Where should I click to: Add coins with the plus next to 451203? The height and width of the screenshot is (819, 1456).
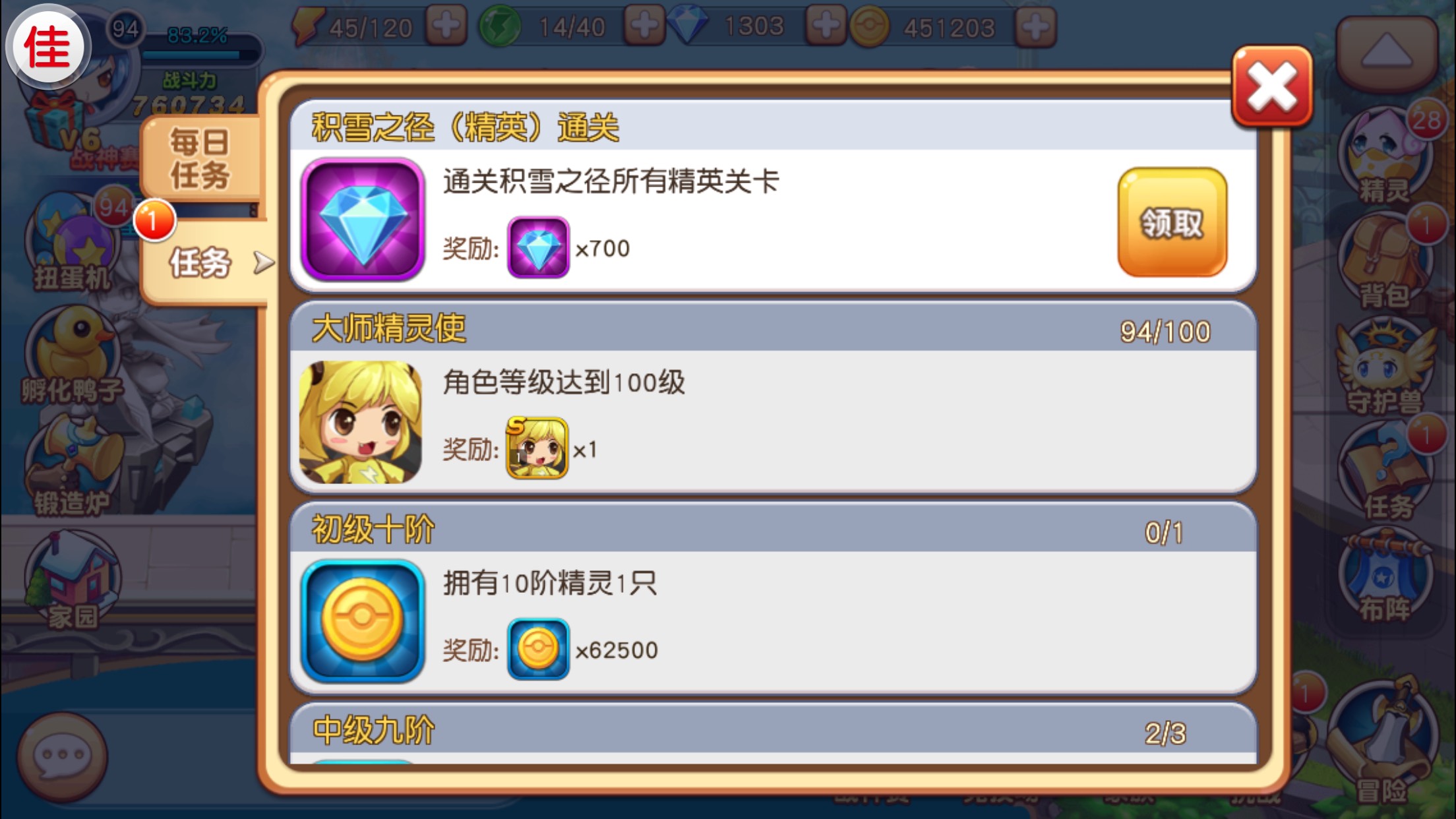[1035, 28]
